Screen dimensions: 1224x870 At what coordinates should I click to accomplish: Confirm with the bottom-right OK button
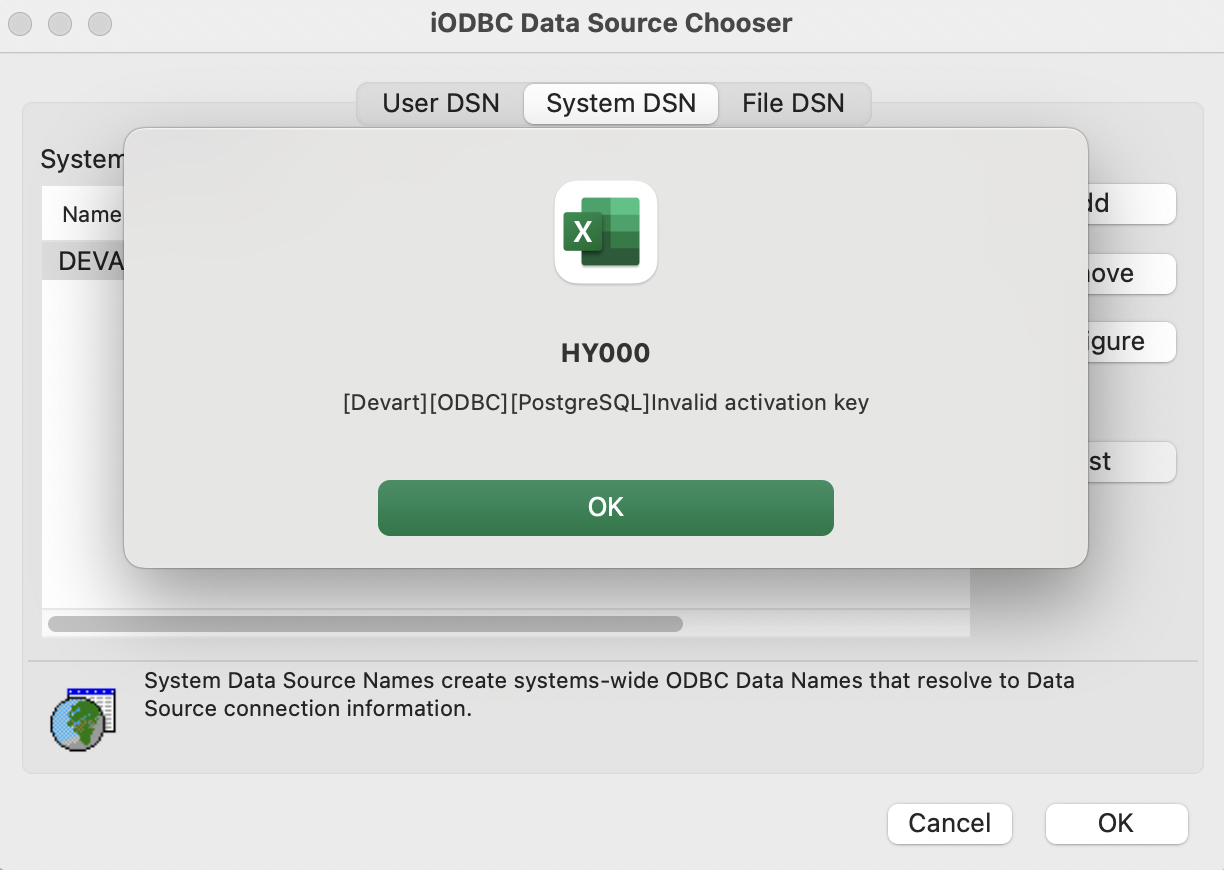1116,823
